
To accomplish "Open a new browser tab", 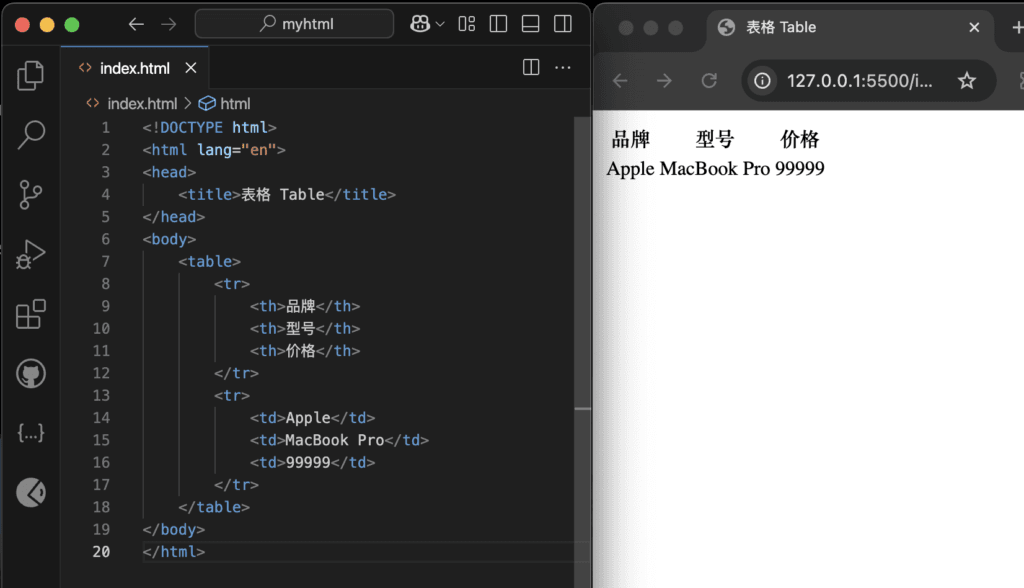I will (1017, 27).
